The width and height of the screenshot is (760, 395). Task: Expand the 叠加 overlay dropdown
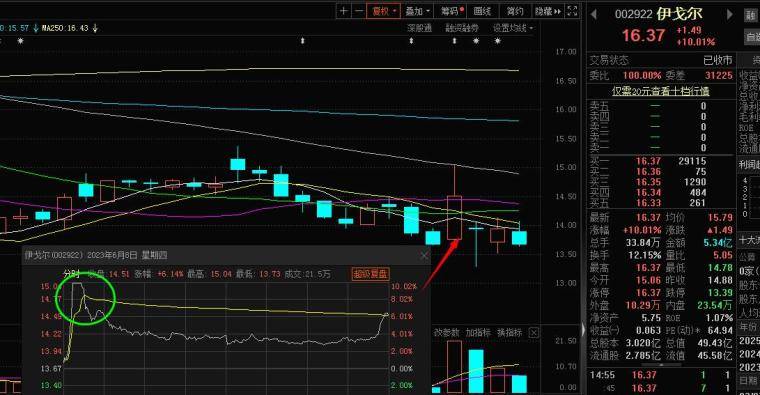point(418,11)
